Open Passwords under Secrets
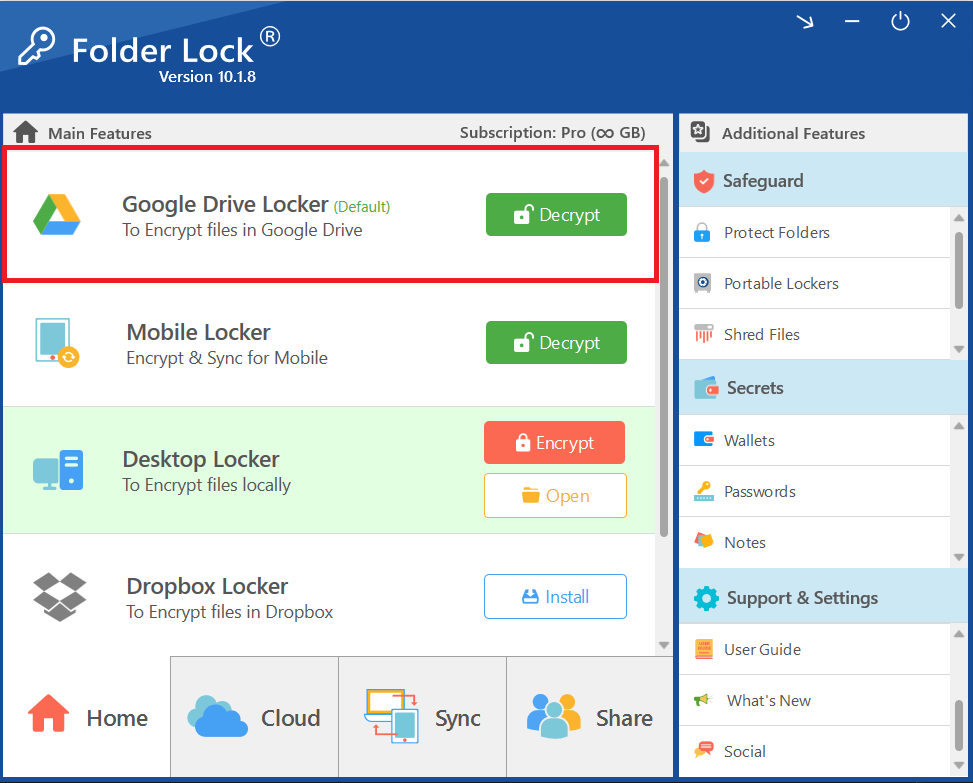Image resolution: width=973 pixels, height=783 pixels. point(815,491)
